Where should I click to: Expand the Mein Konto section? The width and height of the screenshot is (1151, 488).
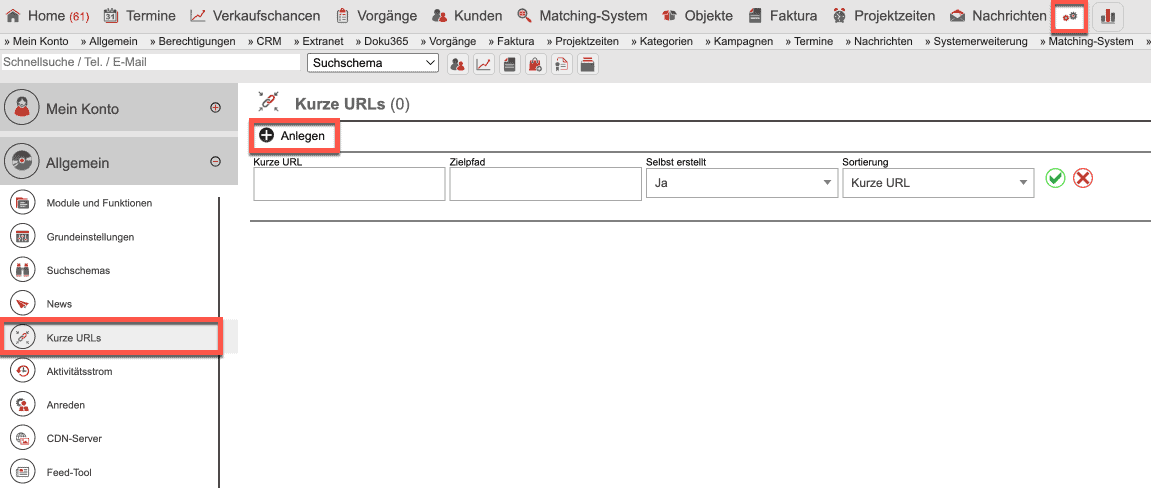[x=215, y=108]
